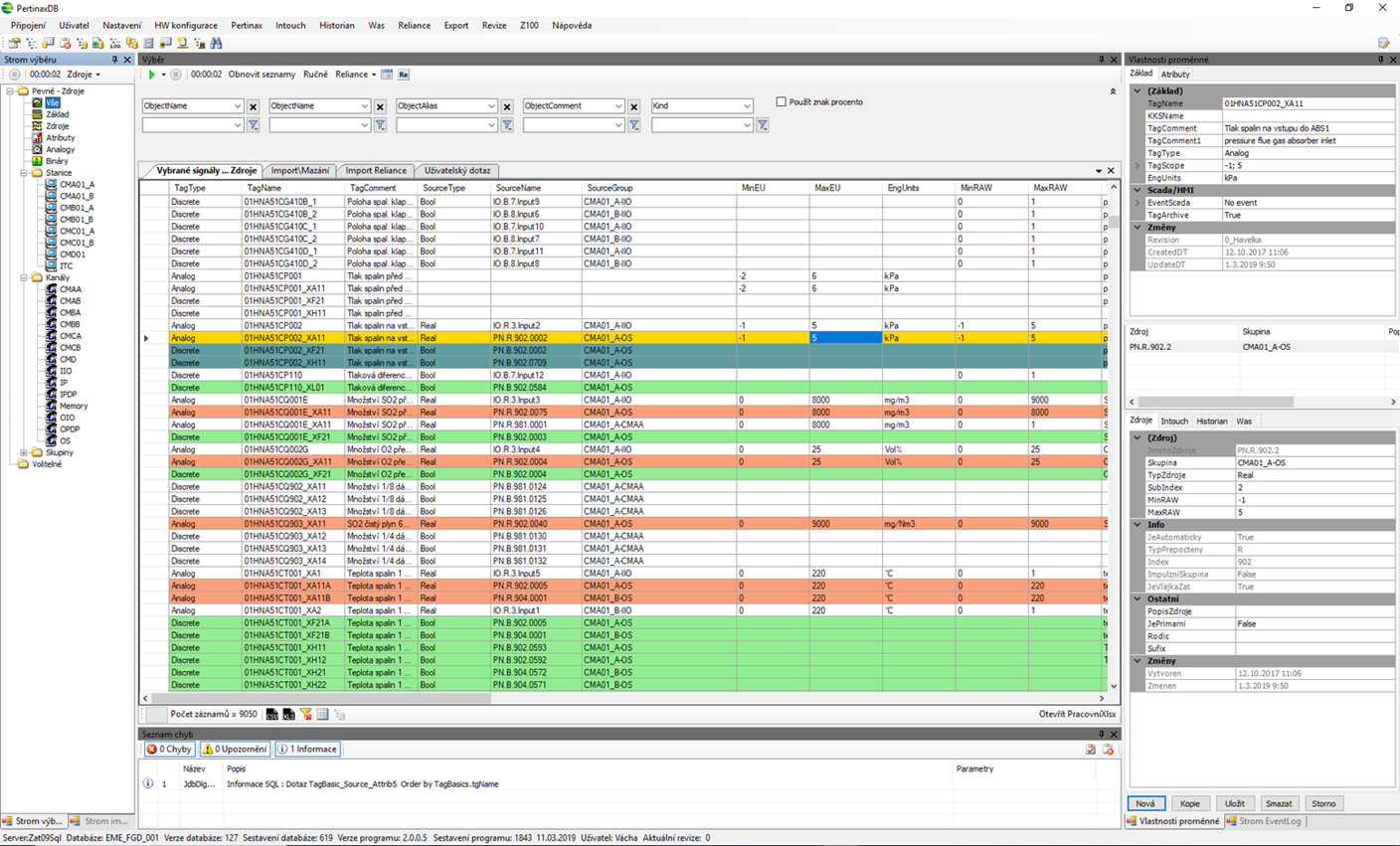Open the Historian menu
The image size is (1400, 846).
(x=336, y=25)
